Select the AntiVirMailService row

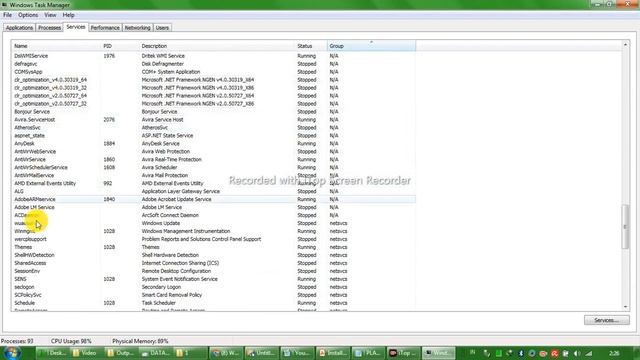213,176
